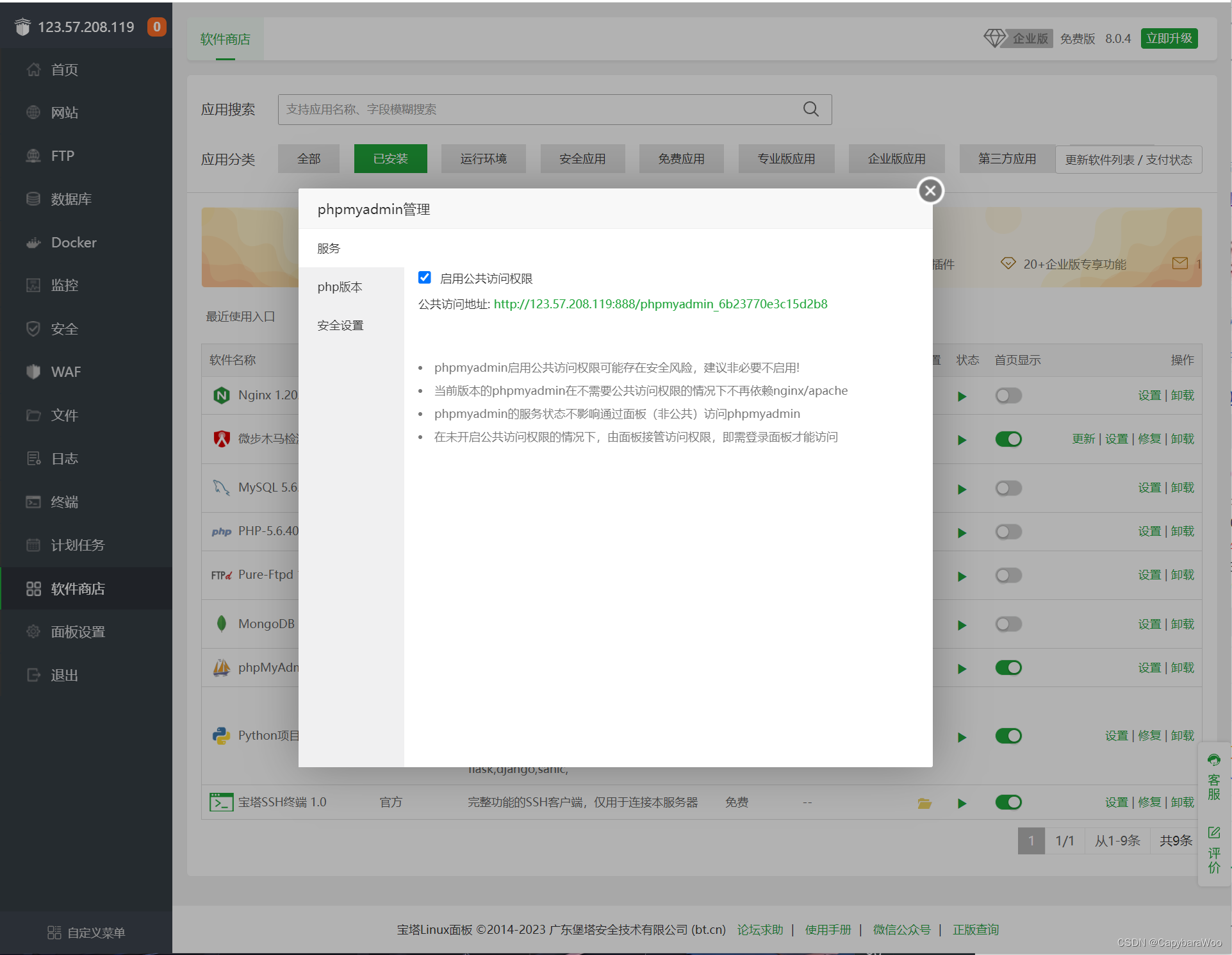
Task: Open the 计划任务 scheduled tasks section
Action: point(76,545)
